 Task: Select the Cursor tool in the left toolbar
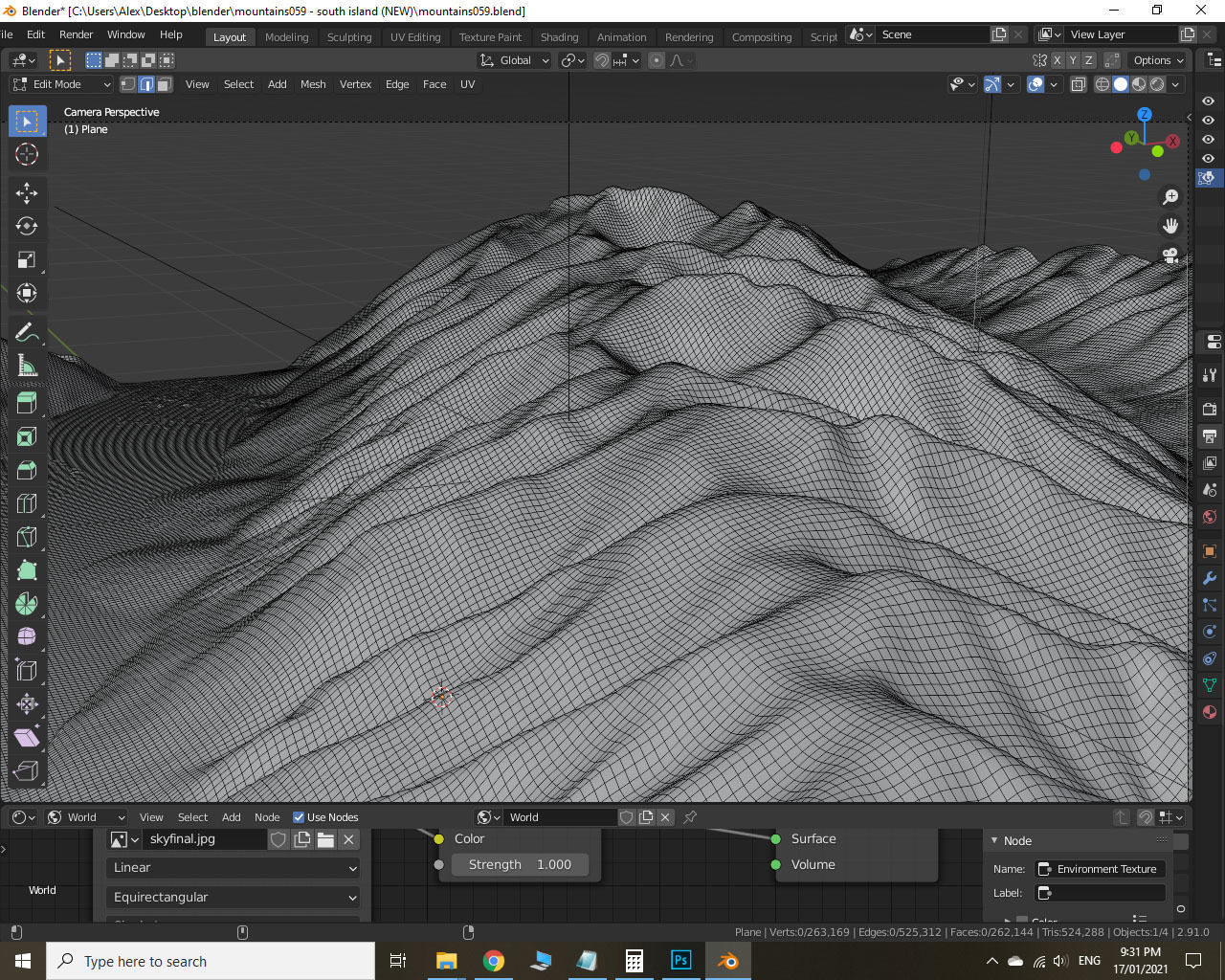(x=27, y=154)
